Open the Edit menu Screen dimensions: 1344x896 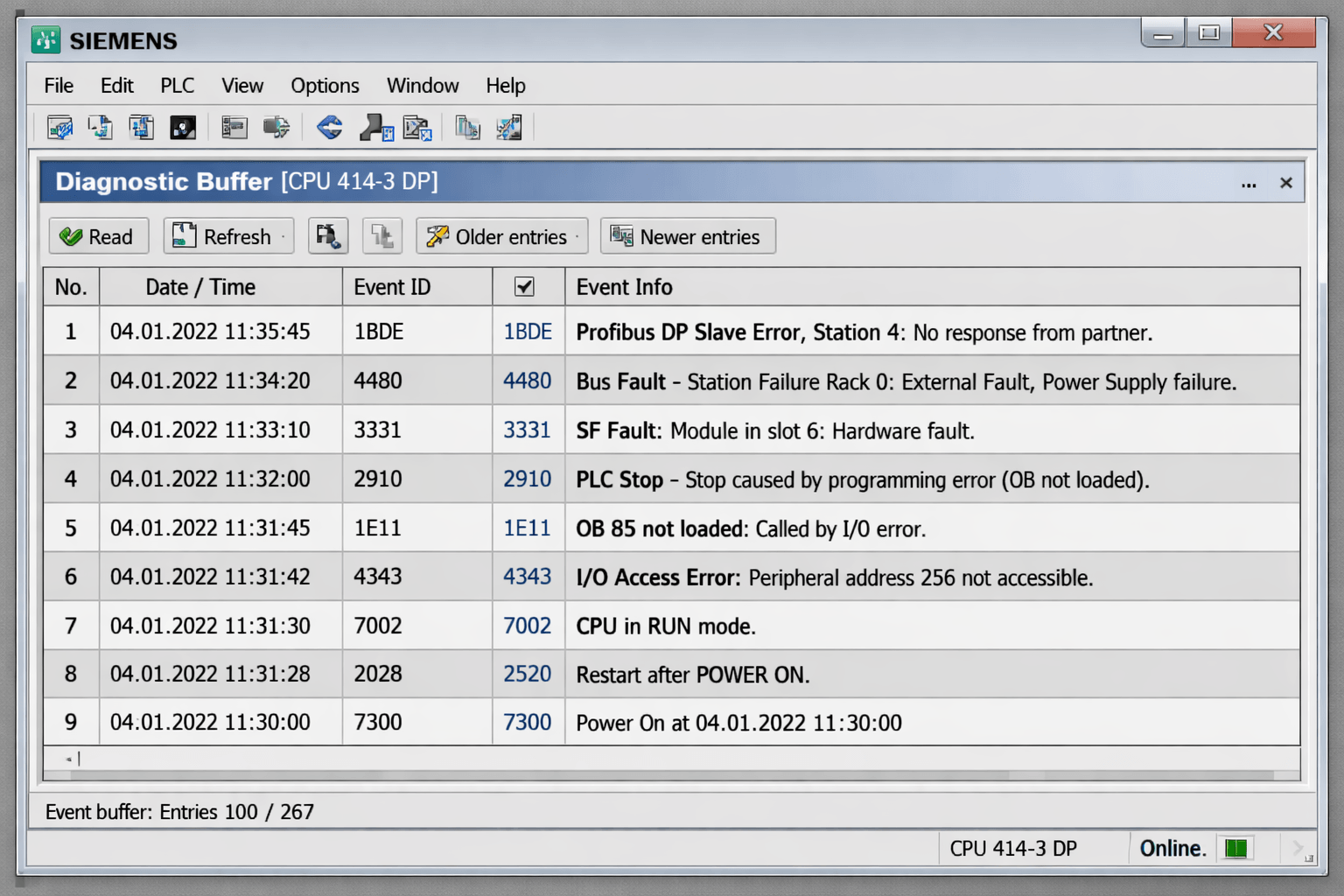coord(116,86)
